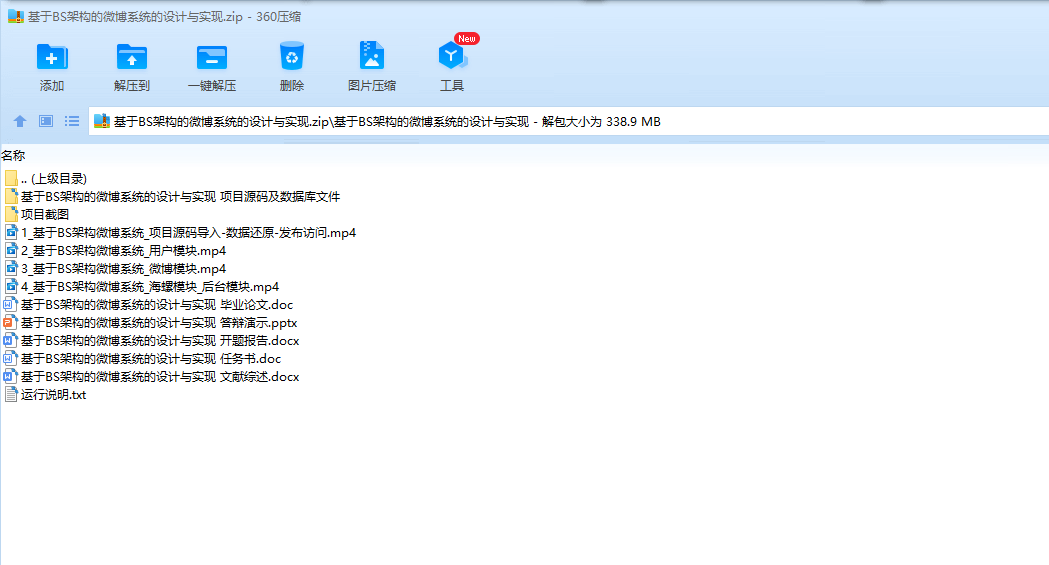The height and width of the screenshot is (565, 1049).
Task: Click the Word icon of 开题报告.docx
Action: click(9, 340)
